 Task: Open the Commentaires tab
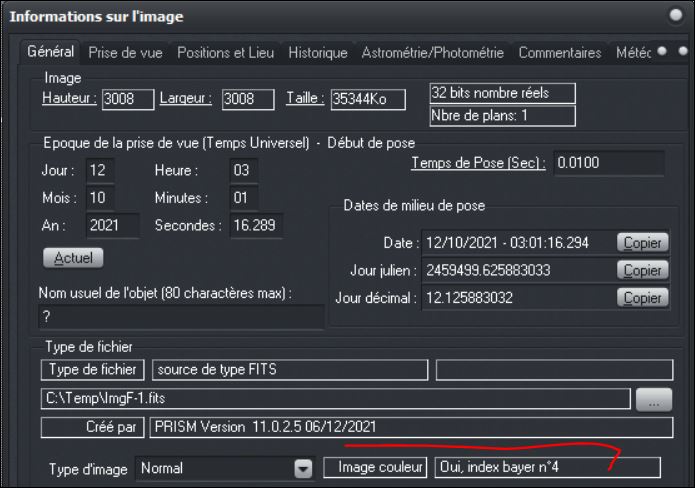click(x=560, y=52)
